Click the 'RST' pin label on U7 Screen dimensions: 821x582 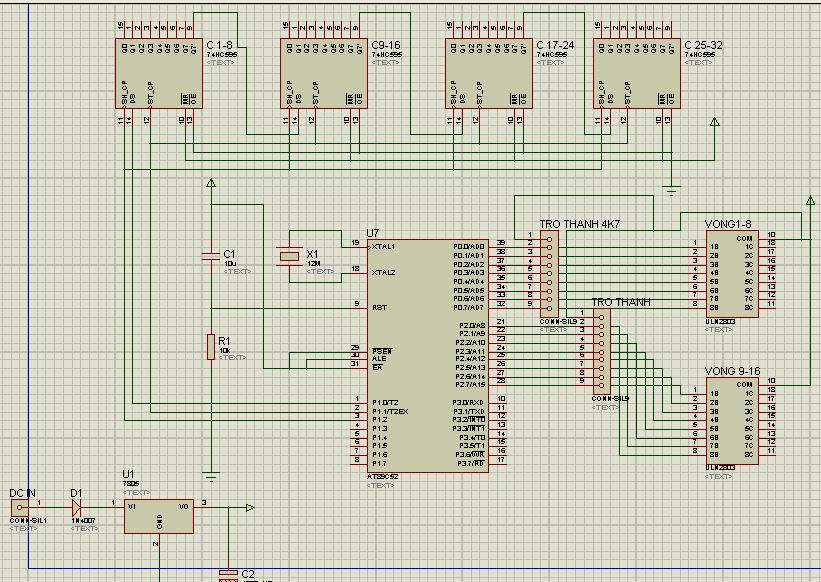[x=379, y=308]
